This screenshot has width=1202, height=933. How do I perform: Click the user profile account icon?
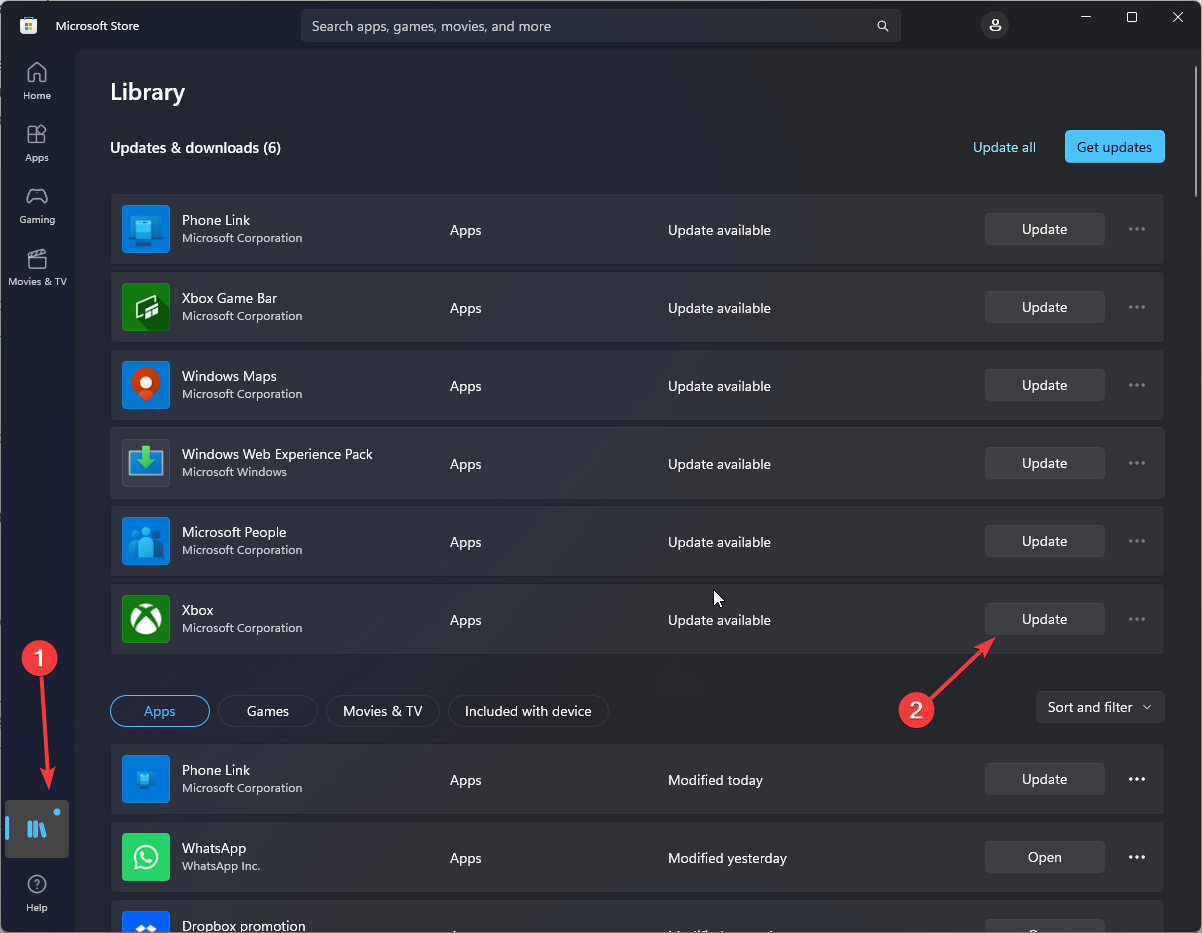995,26
